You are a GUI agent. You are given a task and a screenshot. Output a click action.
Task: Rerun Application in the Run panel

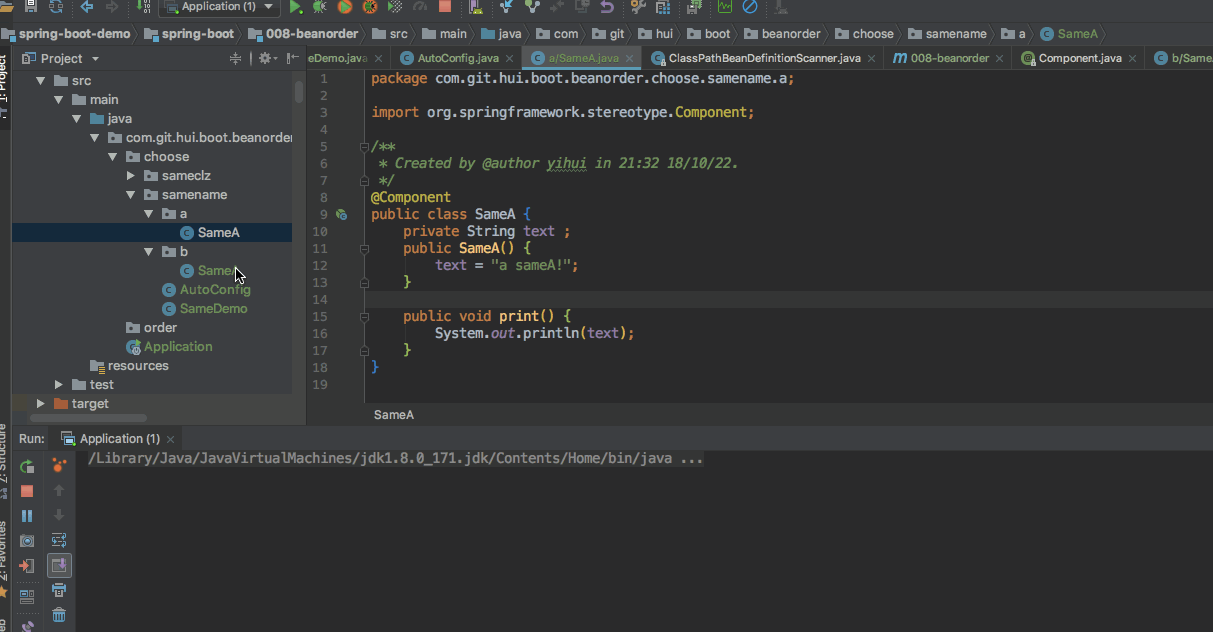[28, 466]
